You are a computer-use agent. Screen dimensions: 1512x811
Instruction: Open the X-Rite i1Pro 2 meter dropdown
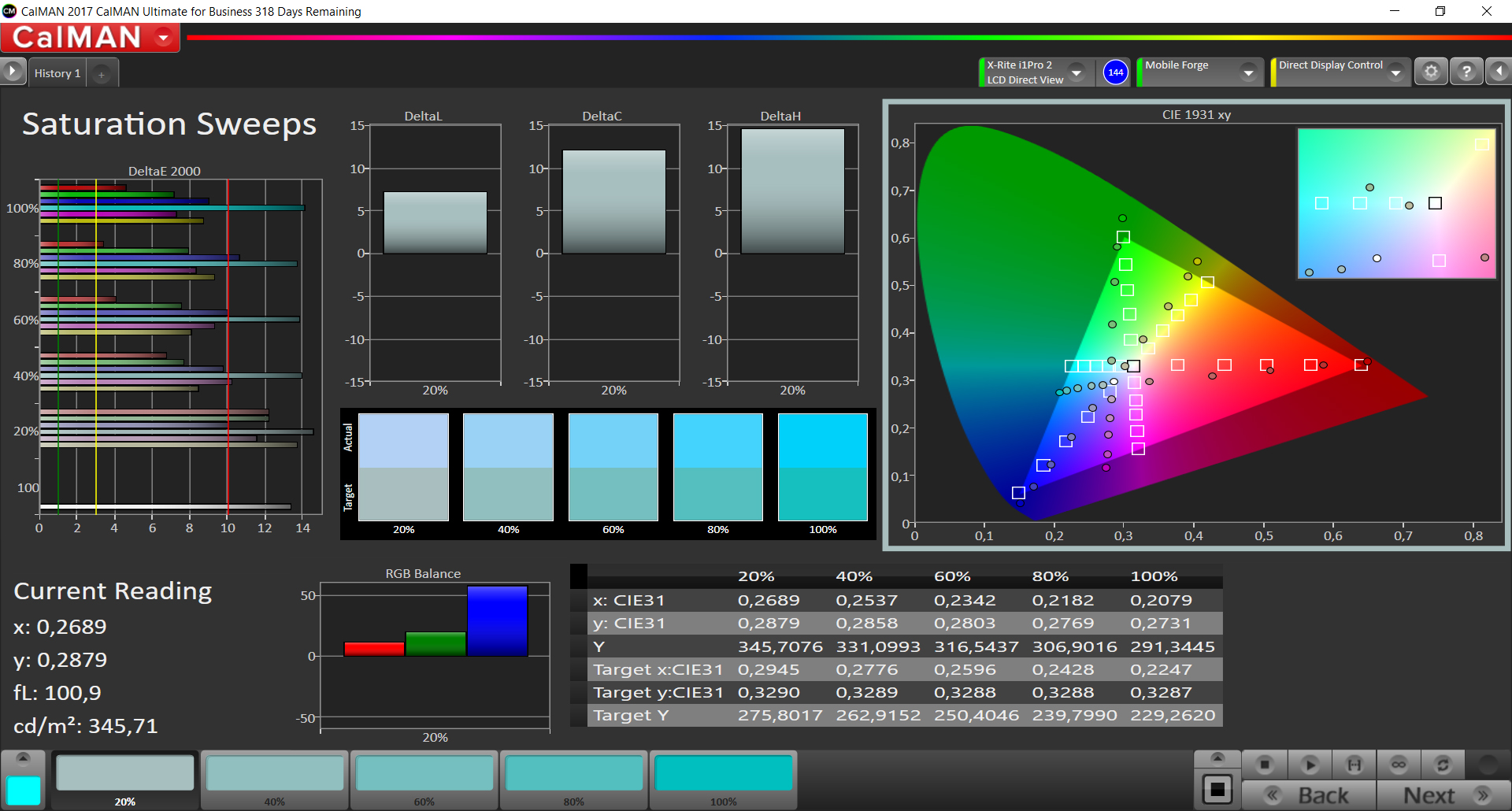[1077, 72]
